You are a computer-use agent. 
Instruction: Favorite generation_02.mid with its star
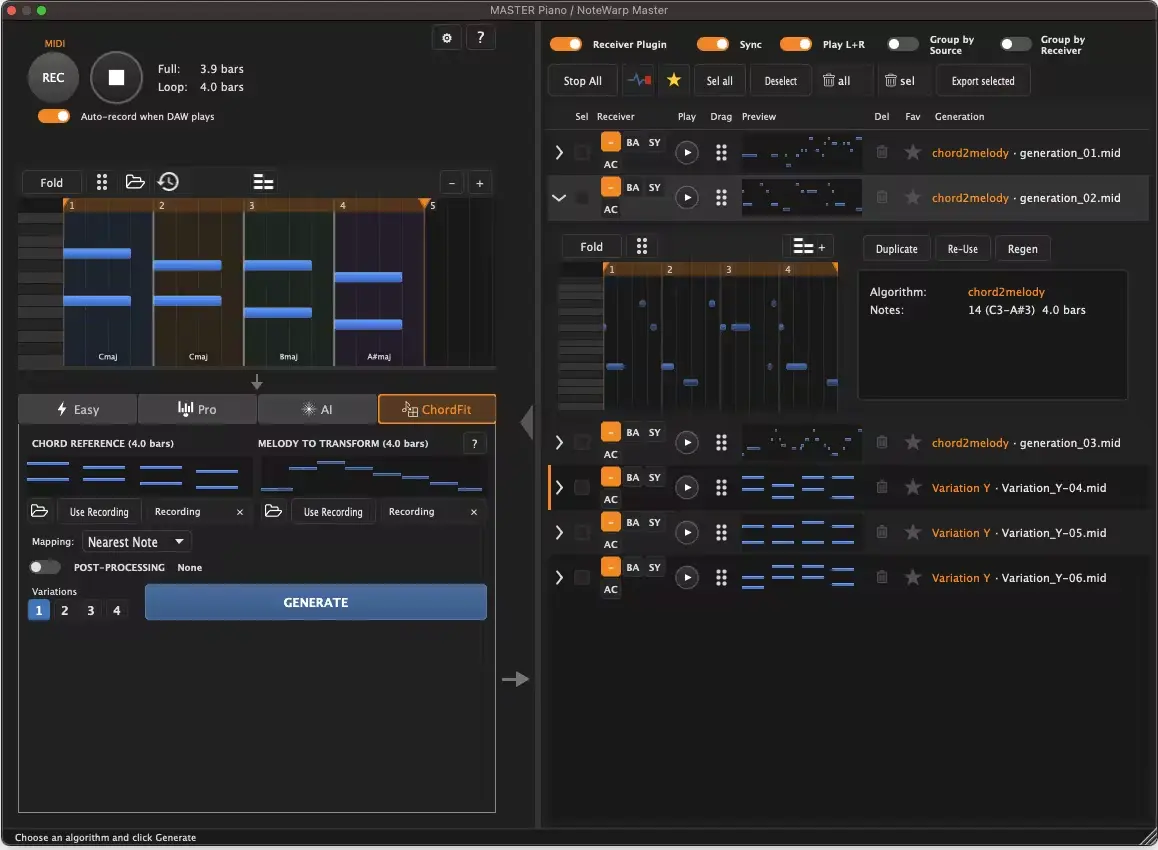pos(913,198)
